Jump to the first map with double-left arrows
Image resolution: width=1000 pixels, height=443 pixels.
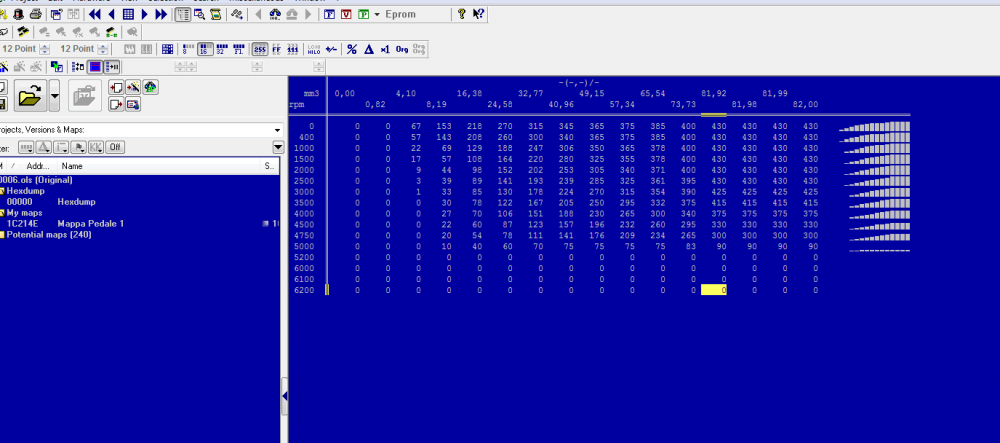[x=95, y=15]
